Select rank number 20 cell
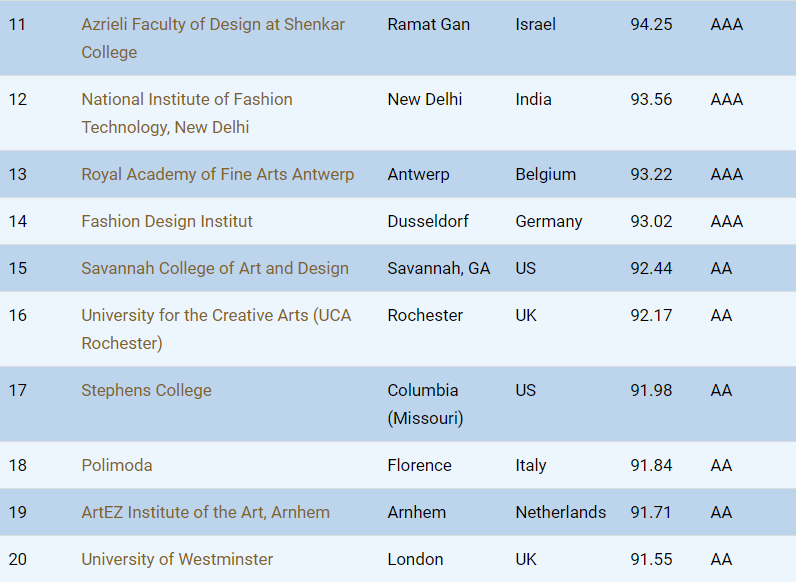The image size is (797, 582). tap(17, 559)
